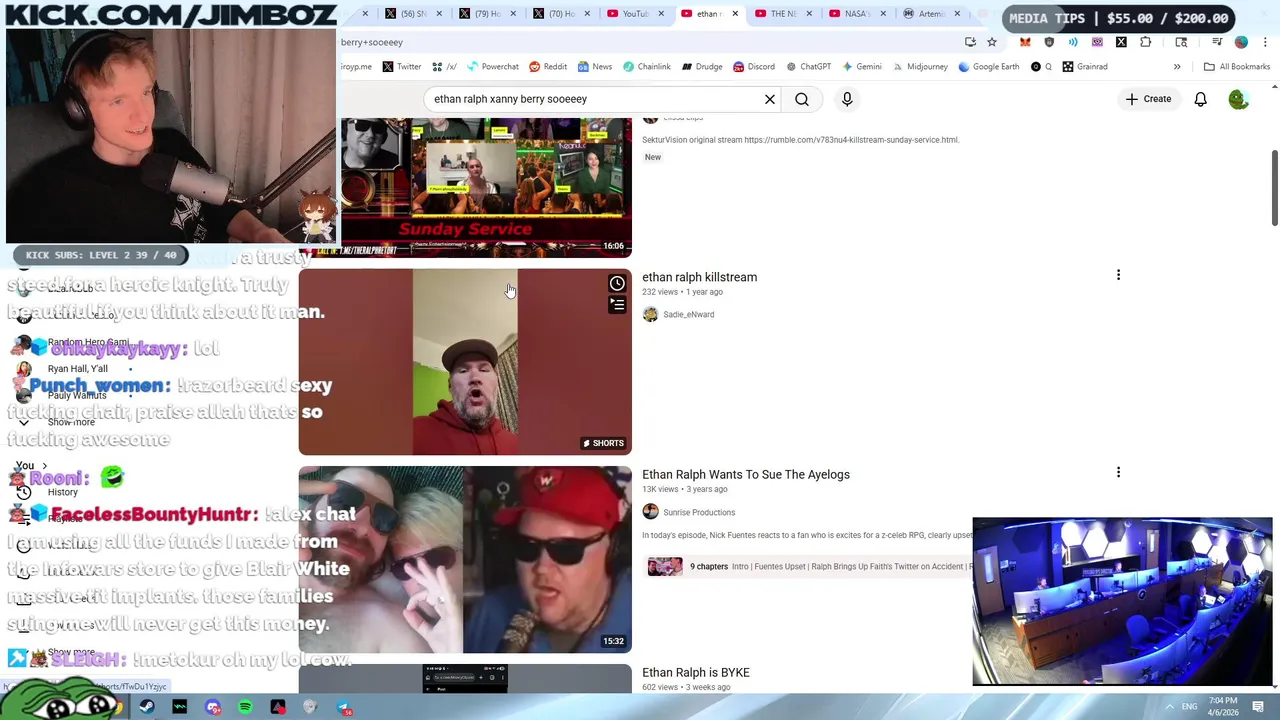1280x720 pixels.
Task: Open the MetaMask fox extension
Action: (1025, 42)
